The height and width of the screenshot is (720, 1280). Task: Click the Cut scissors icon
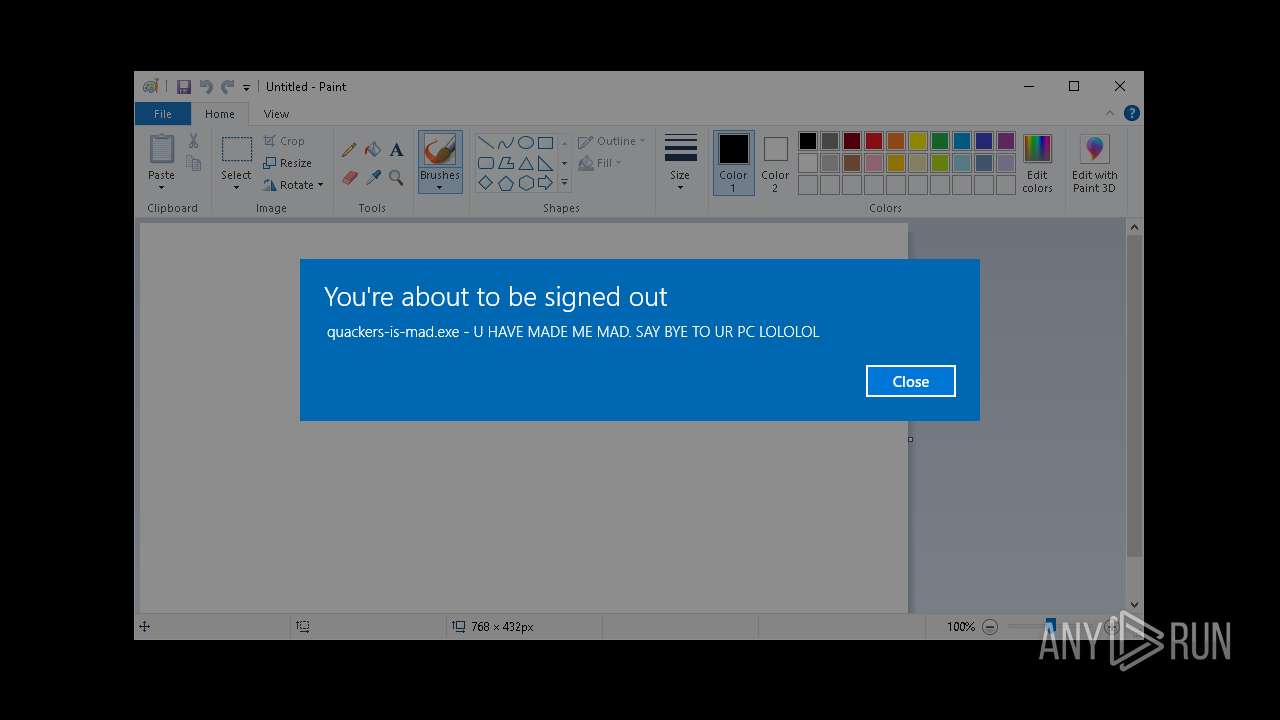[x=193, y=141]
